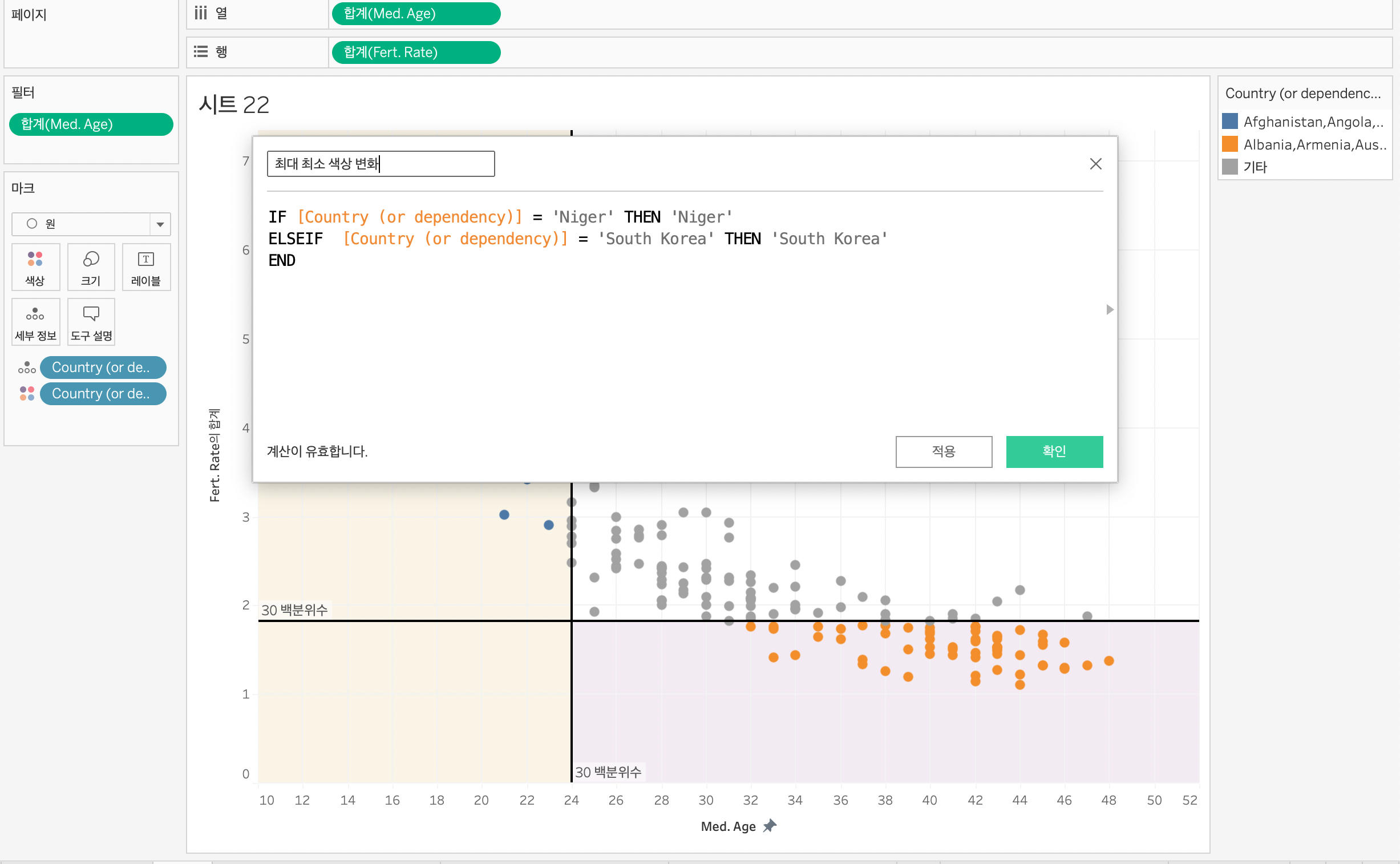This screenshot has width=1400, height=864.
Task: Open the 세부 정보 (Detail) marks card
Action: click(35, 322)
